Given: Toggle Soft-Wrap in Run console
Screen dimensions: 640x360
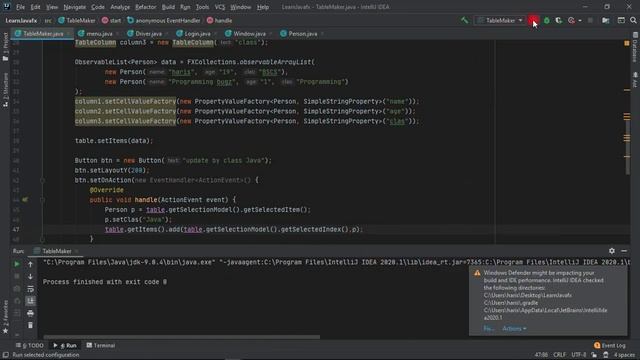Looking at the screenshot, I should click(x=30, y=289).
